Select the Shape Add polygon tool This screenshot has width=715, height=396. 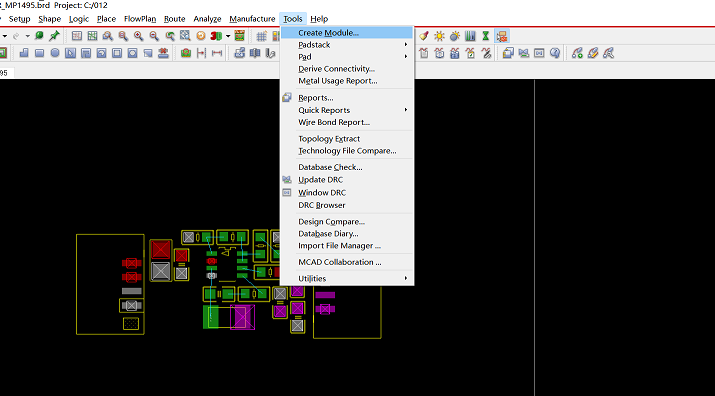click(x=24, y=53)
